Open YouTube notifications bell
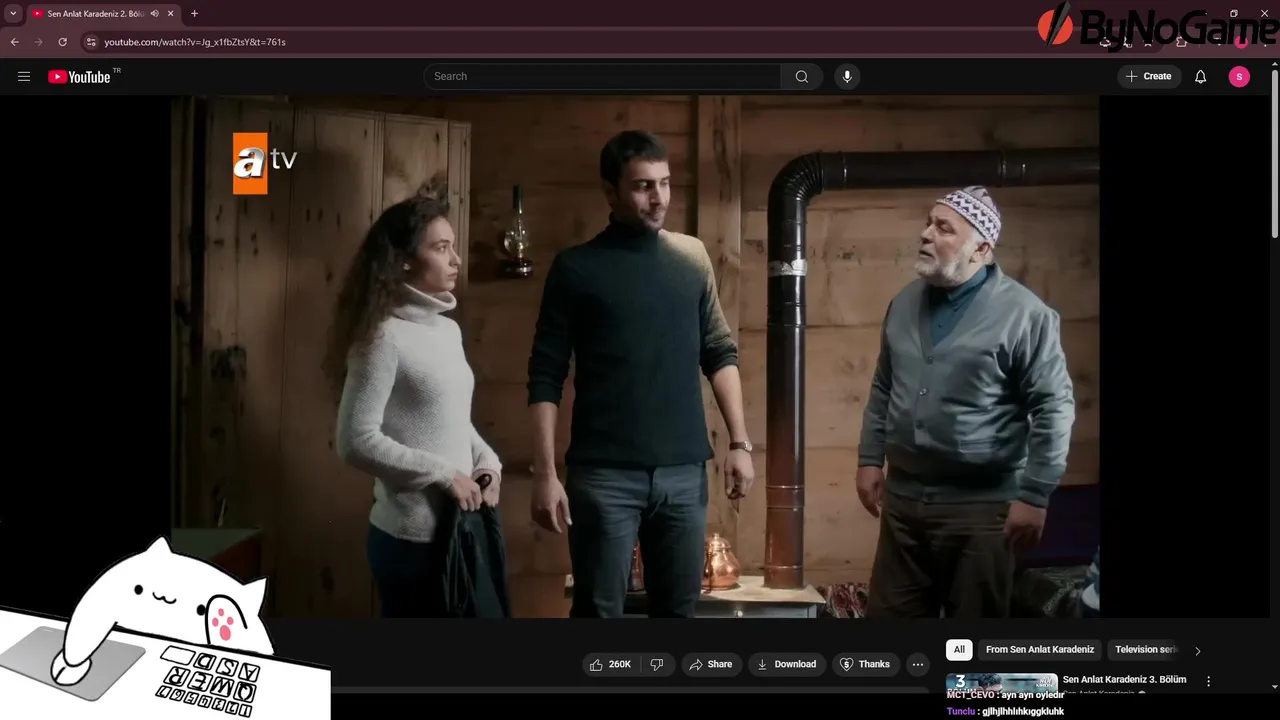Image resolution: width=1280 pixels, height=720 pixels. (x=1201, y=76)
